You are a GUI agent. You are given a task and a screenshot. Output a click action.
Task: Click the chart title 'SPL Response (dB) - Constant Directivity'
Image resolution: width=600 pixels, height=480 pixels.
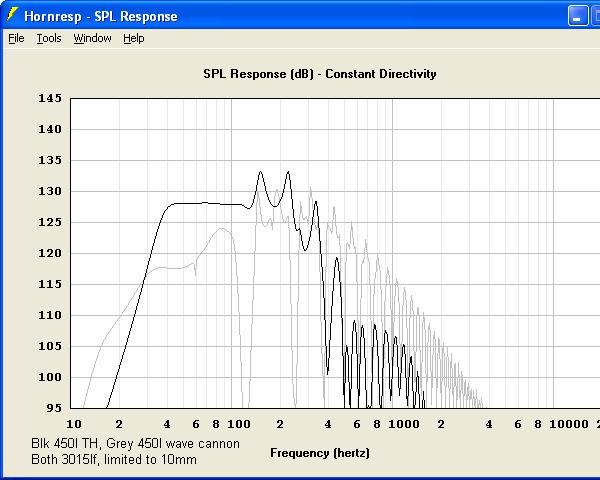(320, 73)
